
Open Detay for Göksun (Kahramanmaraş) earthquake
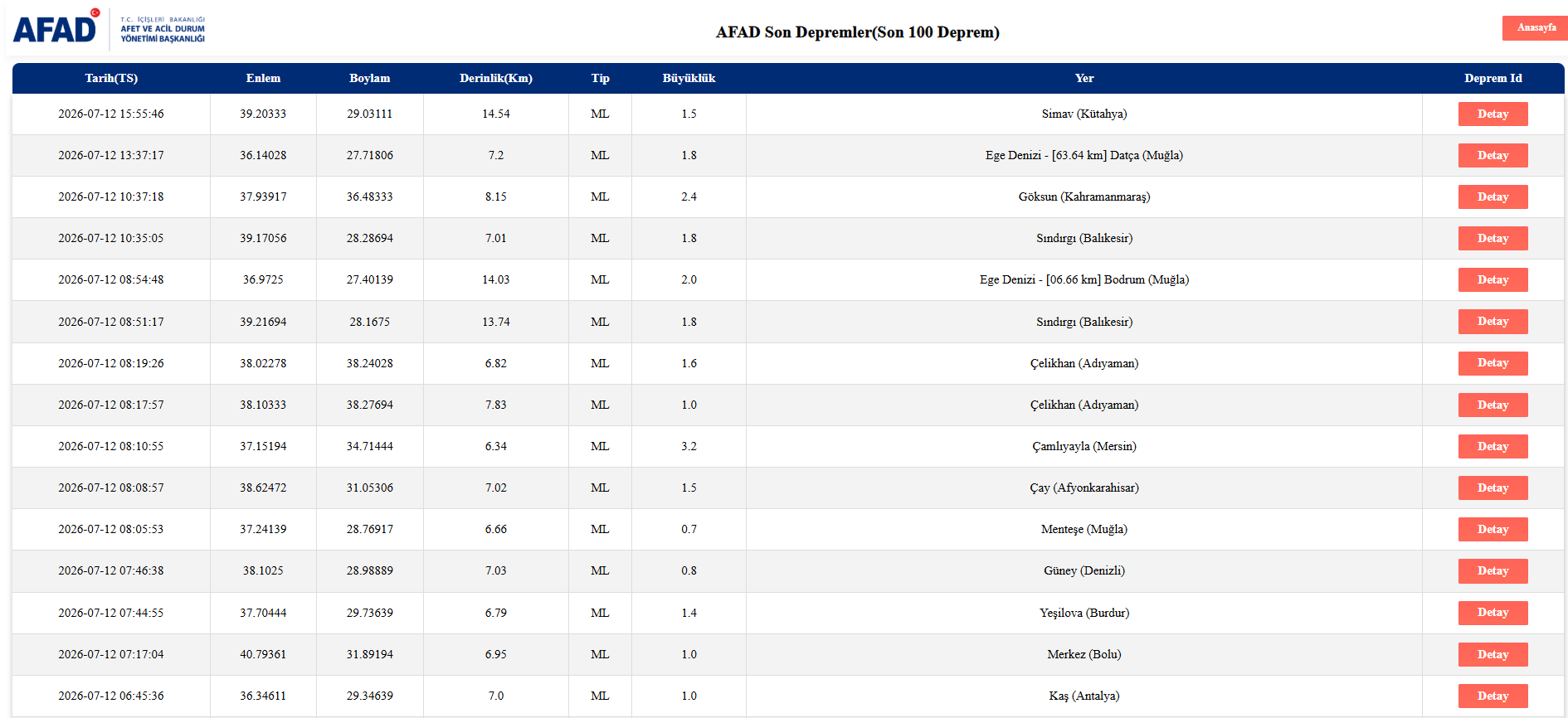[1493, 197]
